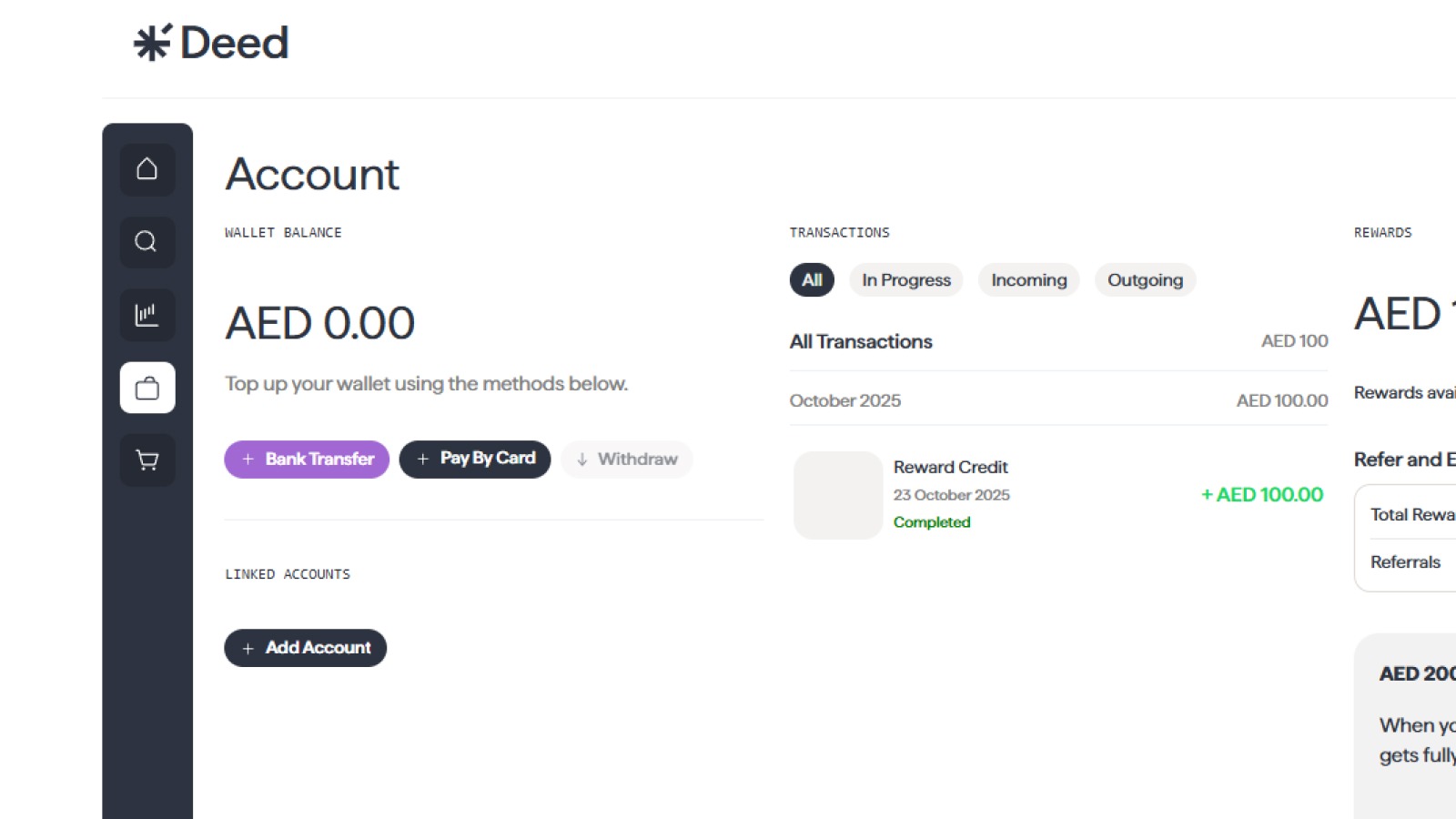View analytics via the bar chart sidebar icon
1456x819 pixels.
coord(147,315)
